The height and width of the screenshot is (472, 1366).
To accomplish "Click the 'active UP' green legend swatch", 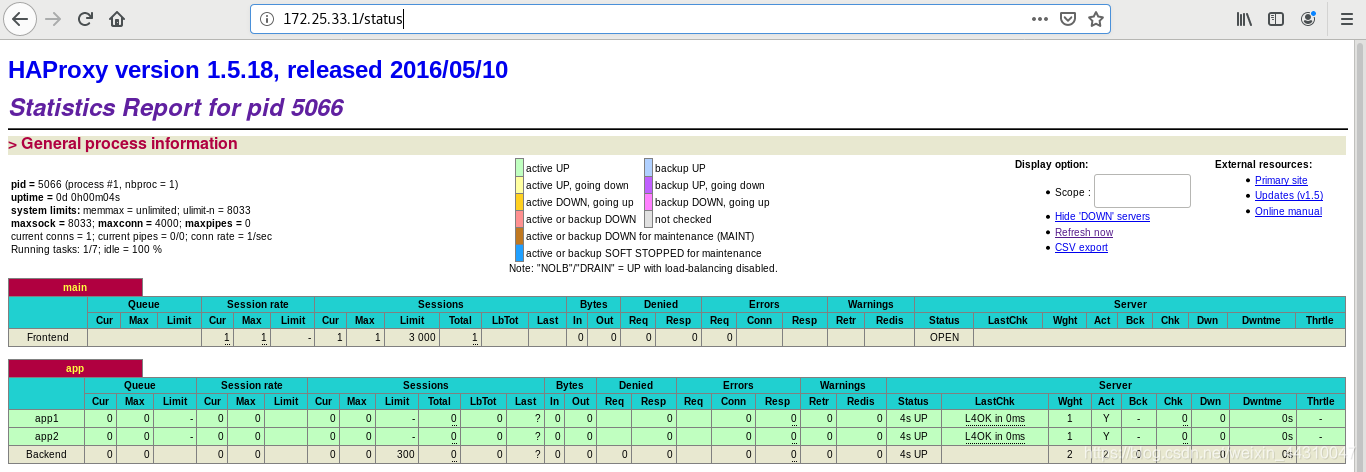I will click(x=519, y=167).
